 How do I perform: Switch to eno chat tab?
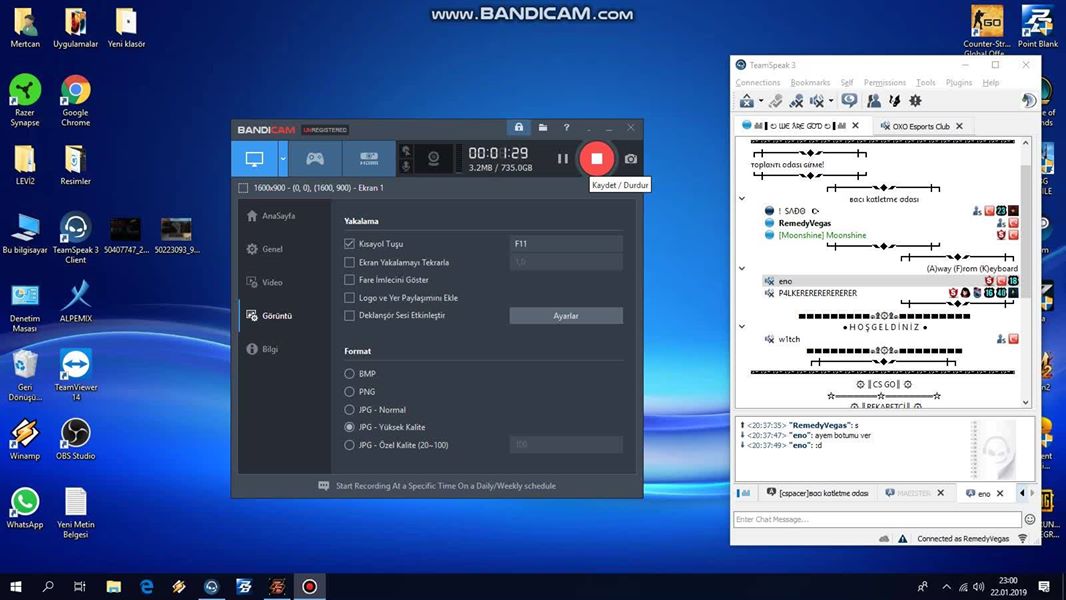984,493
